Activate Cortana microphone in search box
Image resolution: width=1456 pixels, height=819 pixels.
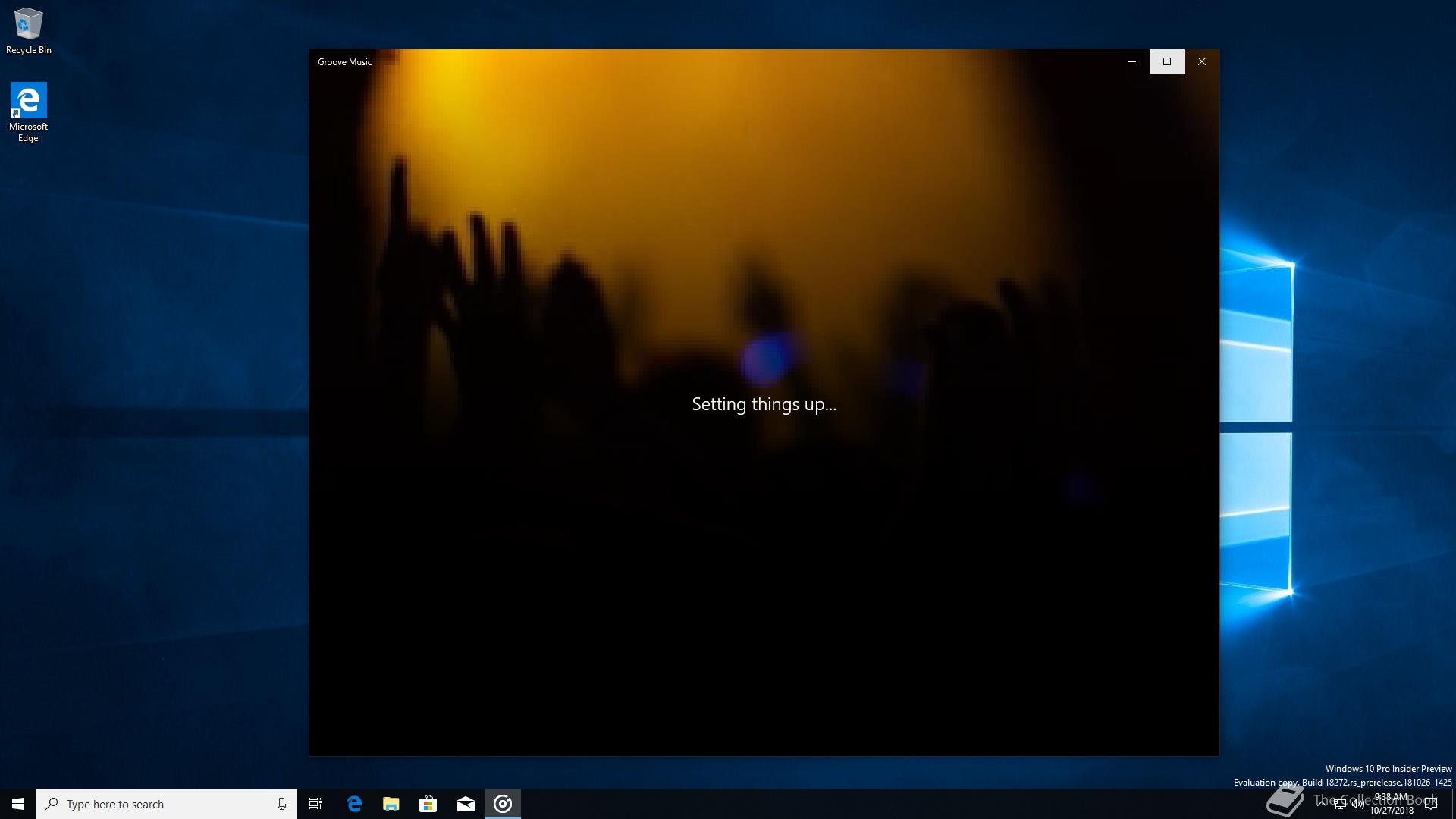point(281,804)
